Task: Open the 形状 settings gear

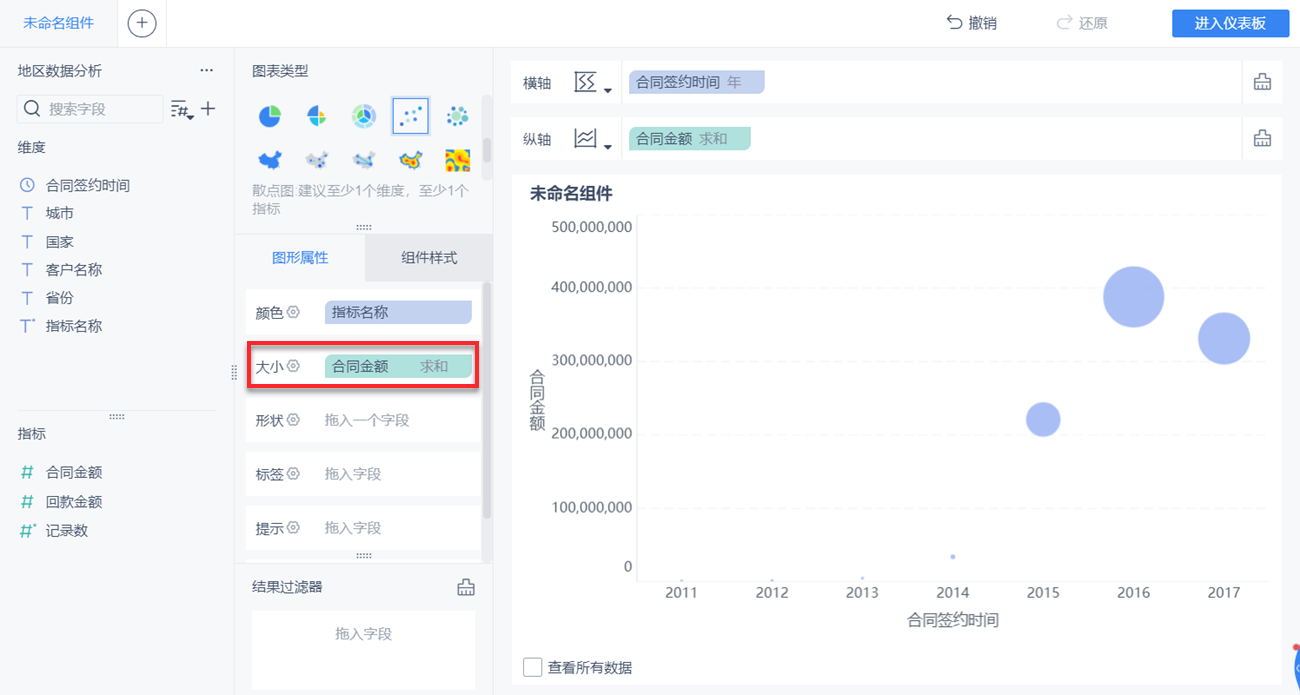Action: click(x=294, y=420)
